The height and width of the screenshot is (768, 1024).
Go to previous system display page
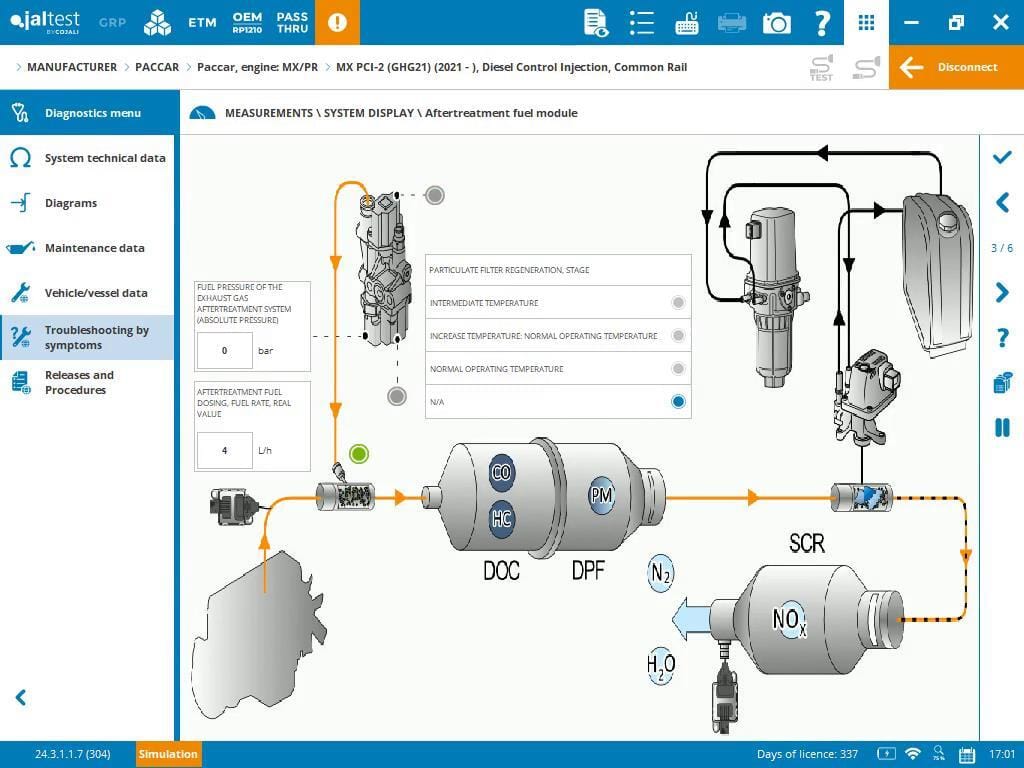point(1002,203)
